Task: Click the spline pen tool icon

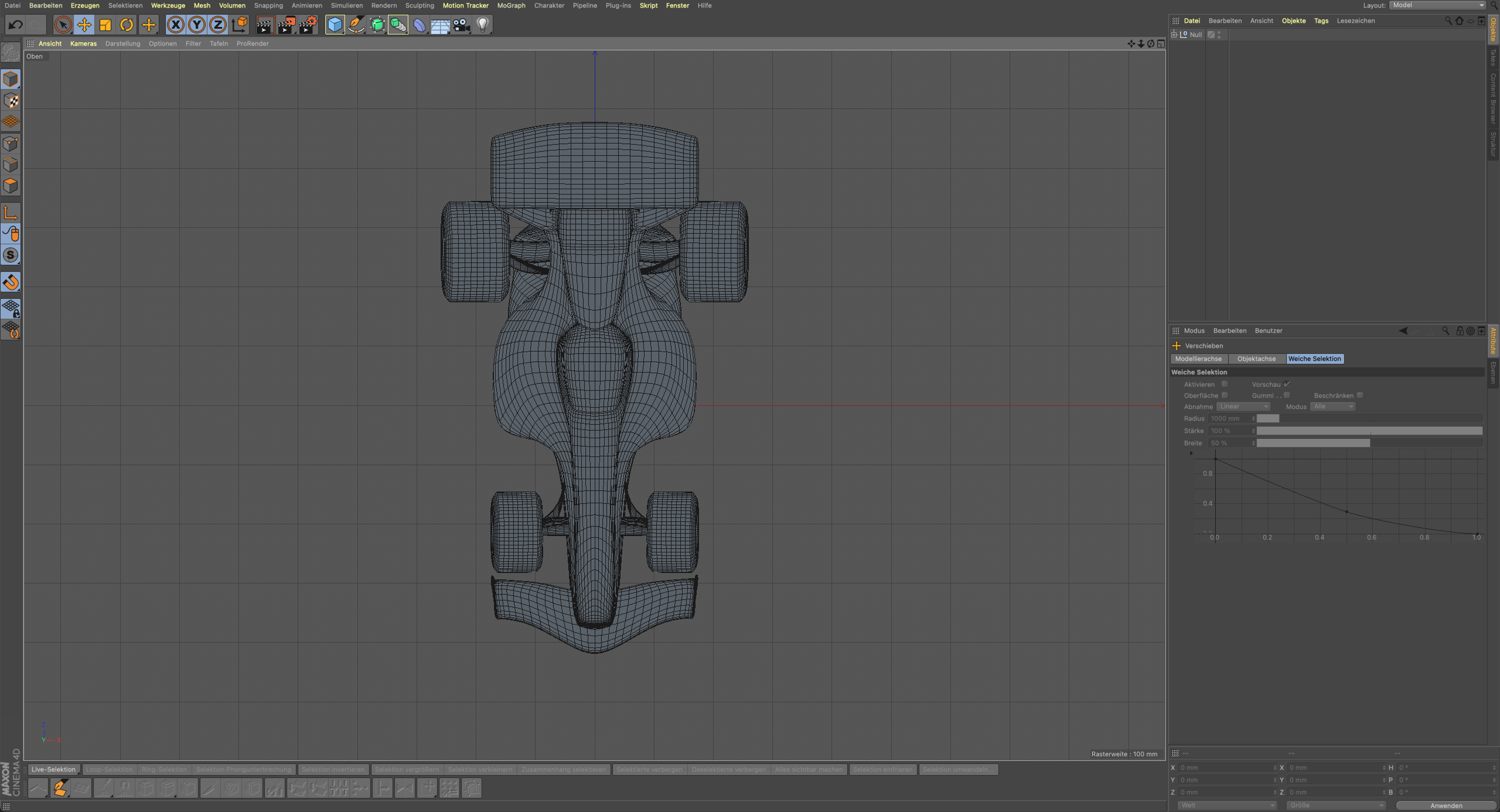Action: pyautogui.click(x=356, y=25)
